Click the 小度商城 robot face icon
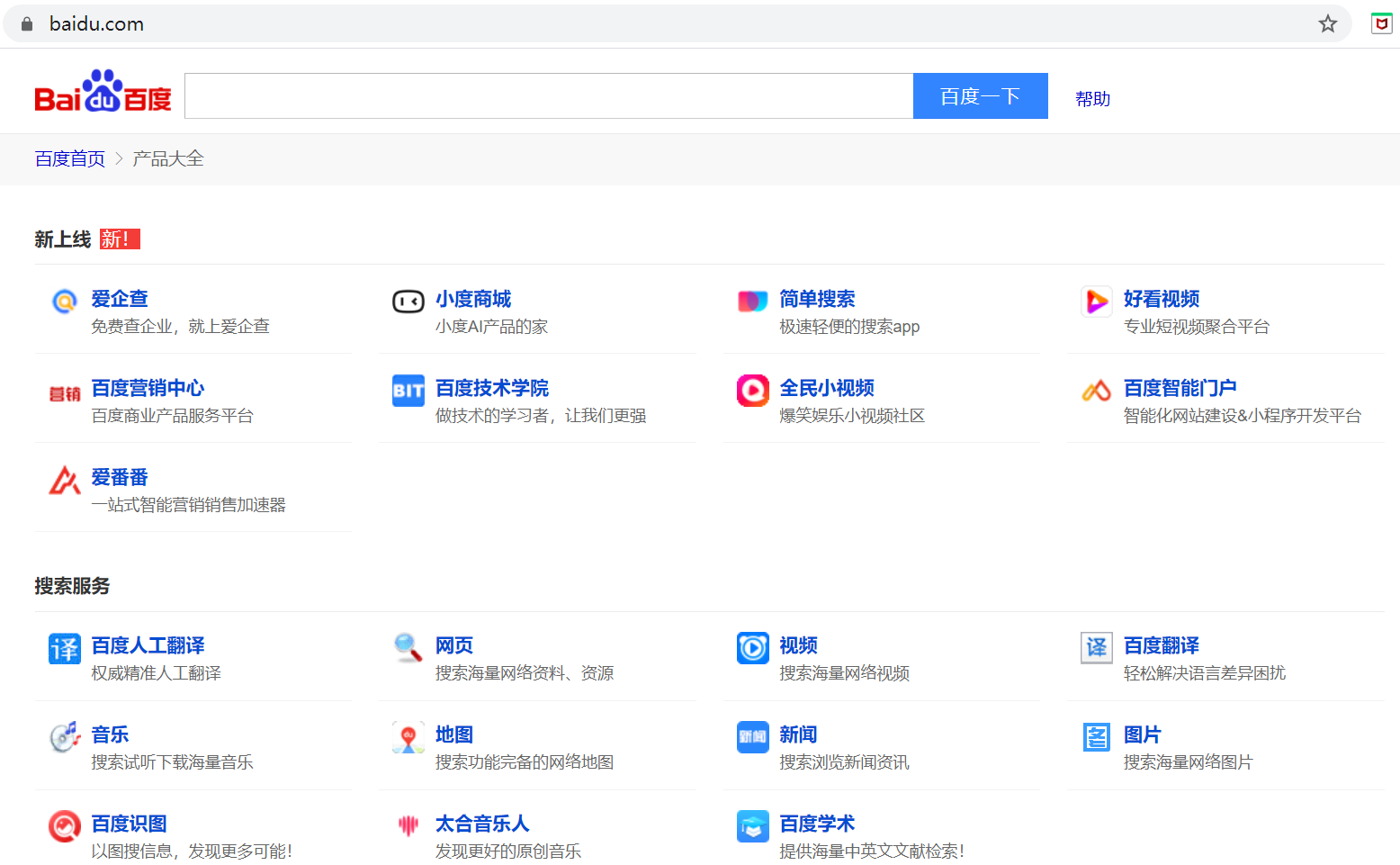This screenshot has height=865, width=1400. [x=408, y=301]
